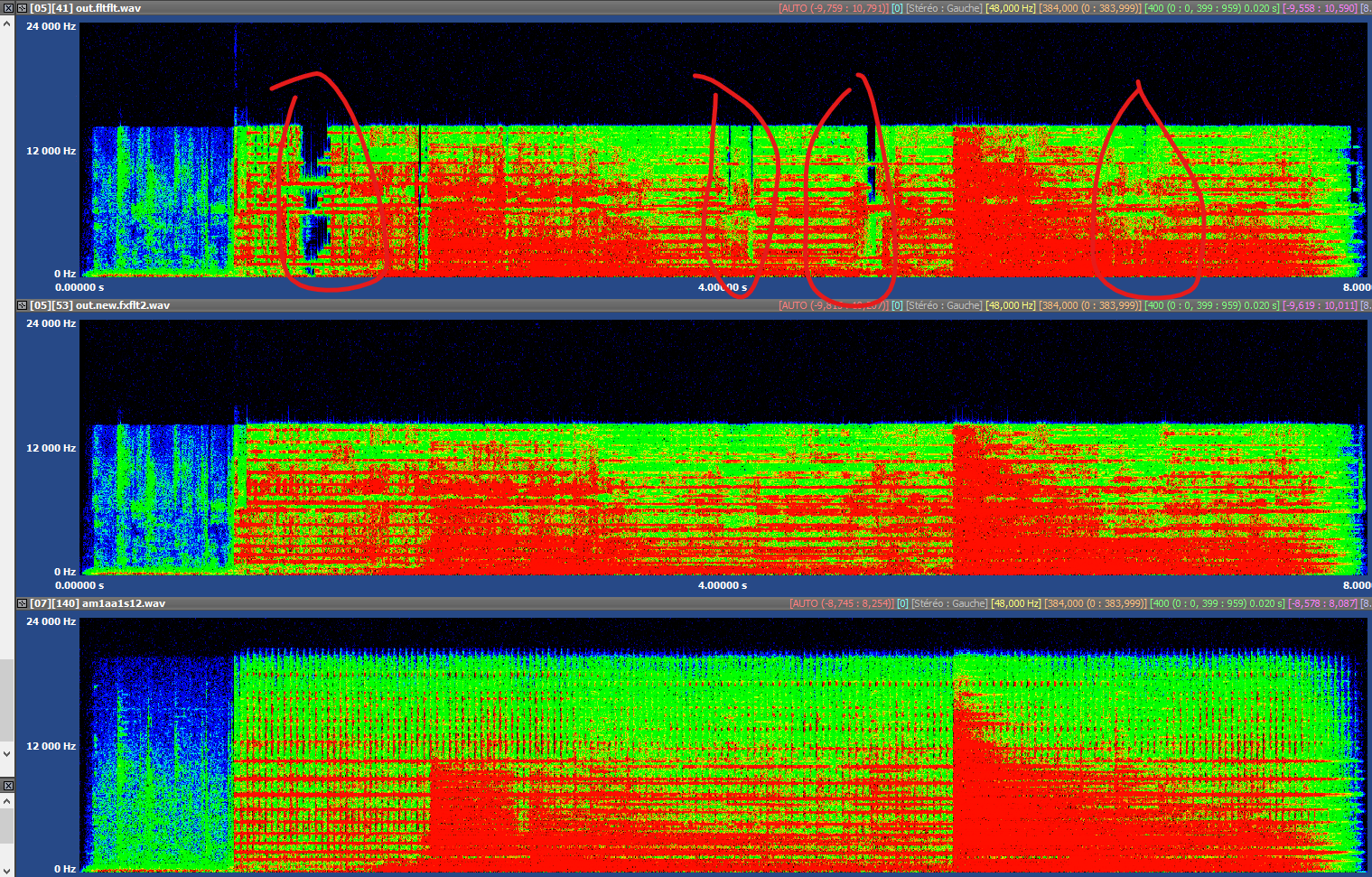Click Stéréo : Gauche label in first panel
The width and height of the screenshot is (1372, 877).
point(944,8)
